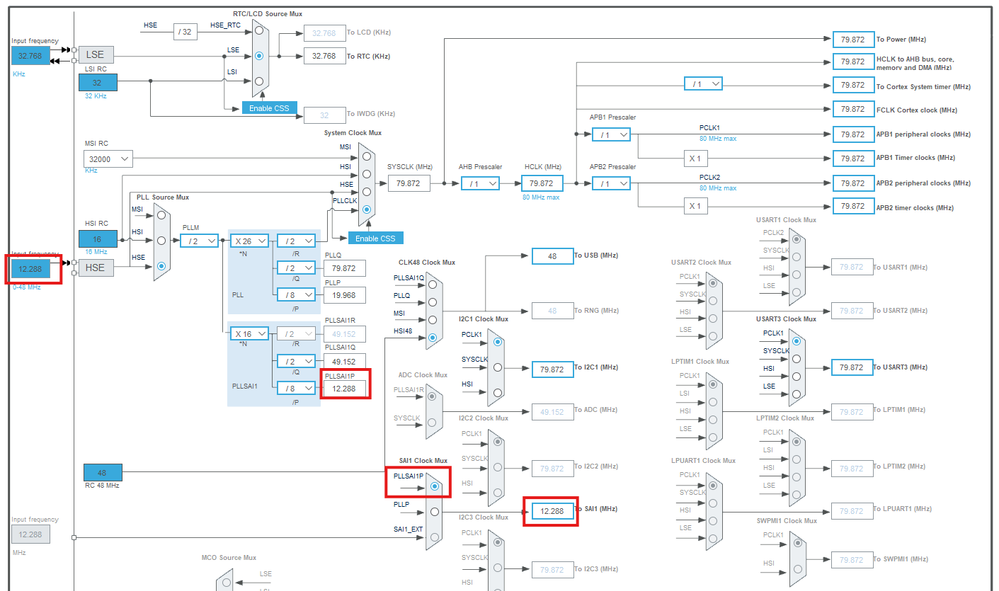Select HSE in the PLL Source Mux
The height and width of the screenshot is (591, 999).
tap(163, 267)
